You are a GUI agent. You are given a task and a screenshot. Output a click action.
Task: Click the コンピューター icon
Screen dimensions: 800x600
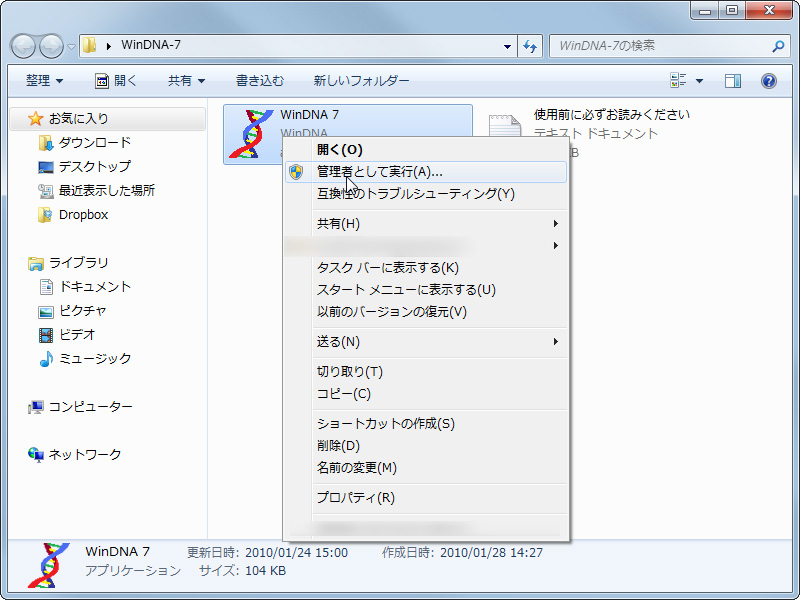click(x=35, y=407)
